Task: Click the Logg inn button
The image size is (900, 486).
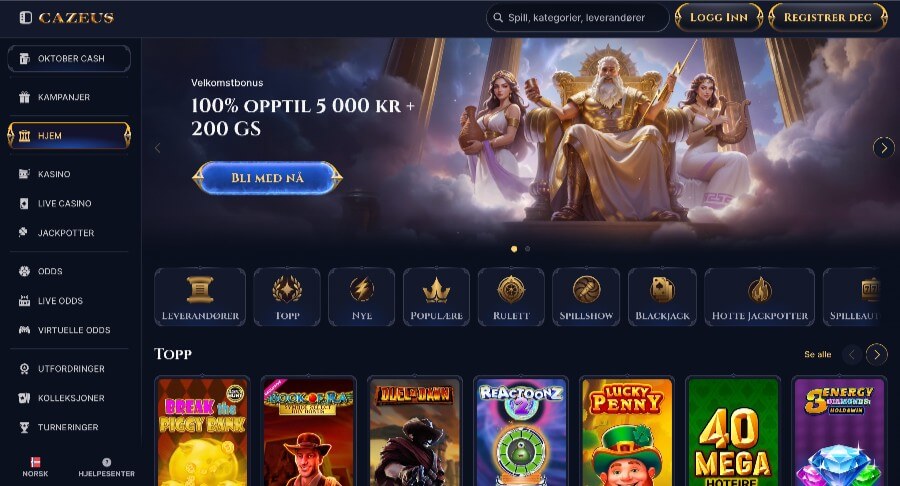Action: [719, 18]
